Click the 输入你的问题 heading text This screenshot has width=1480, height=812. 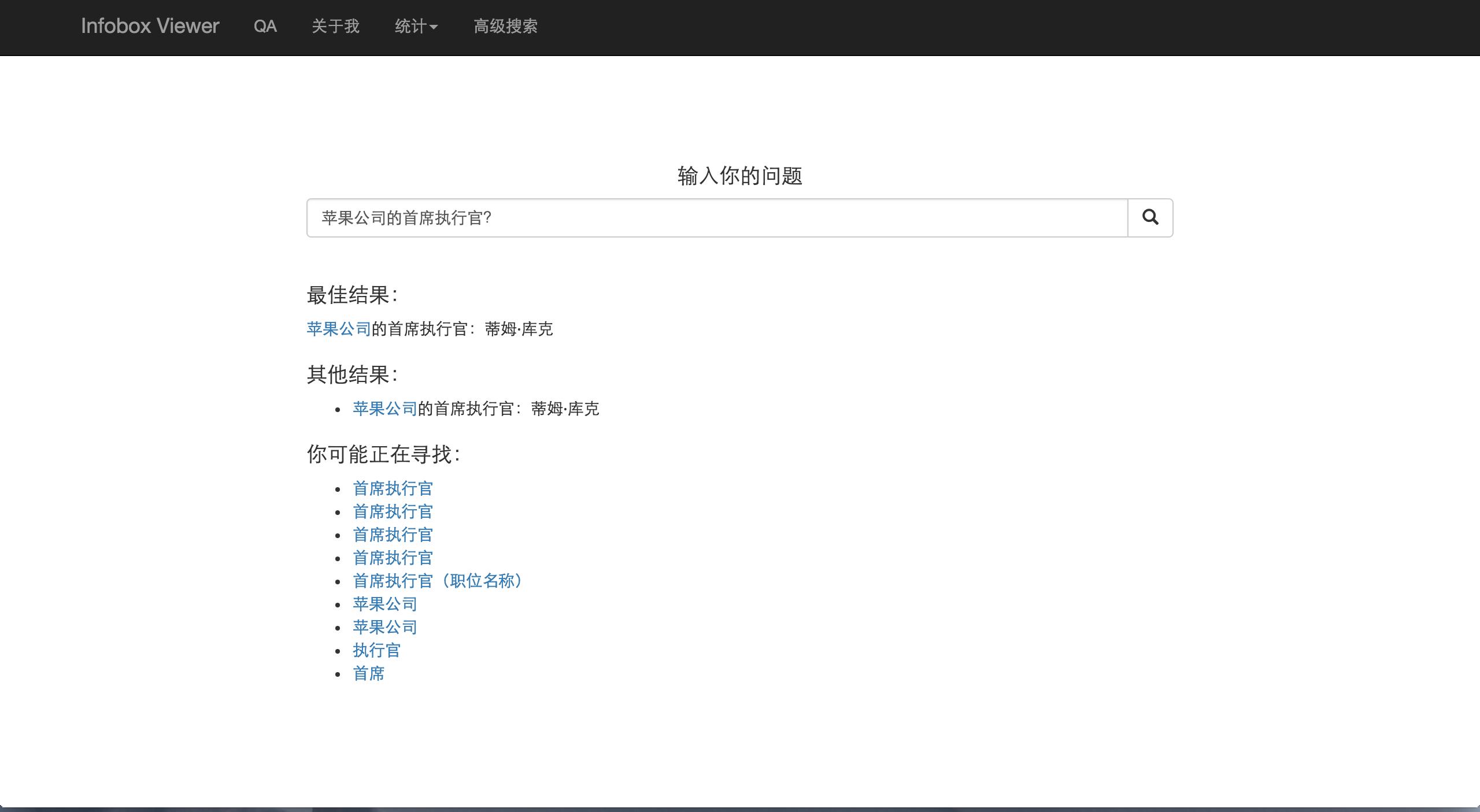[x=739, y=176]
